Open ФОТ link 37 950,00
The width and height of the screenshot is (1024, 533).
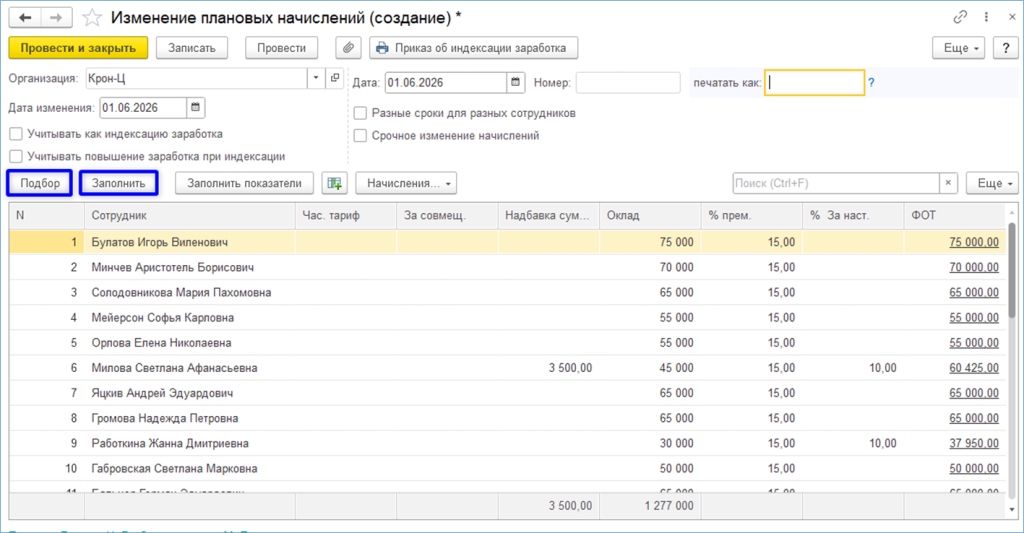click(974, 444)
